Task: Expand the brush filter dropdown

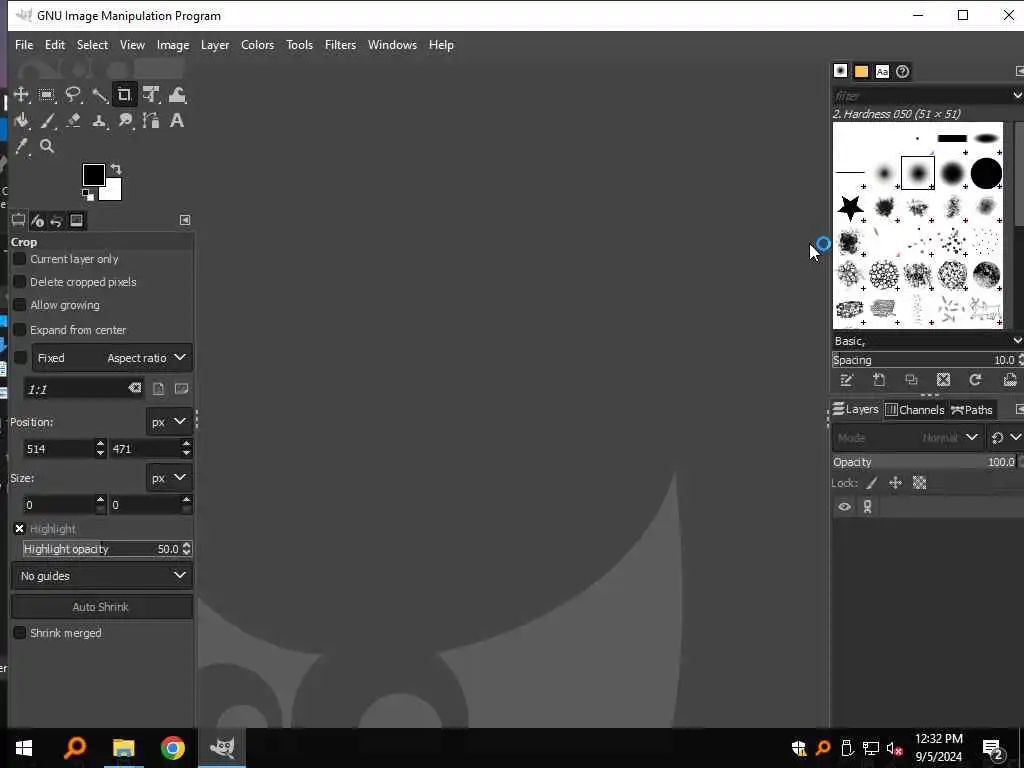Action: click(1017, 95)
